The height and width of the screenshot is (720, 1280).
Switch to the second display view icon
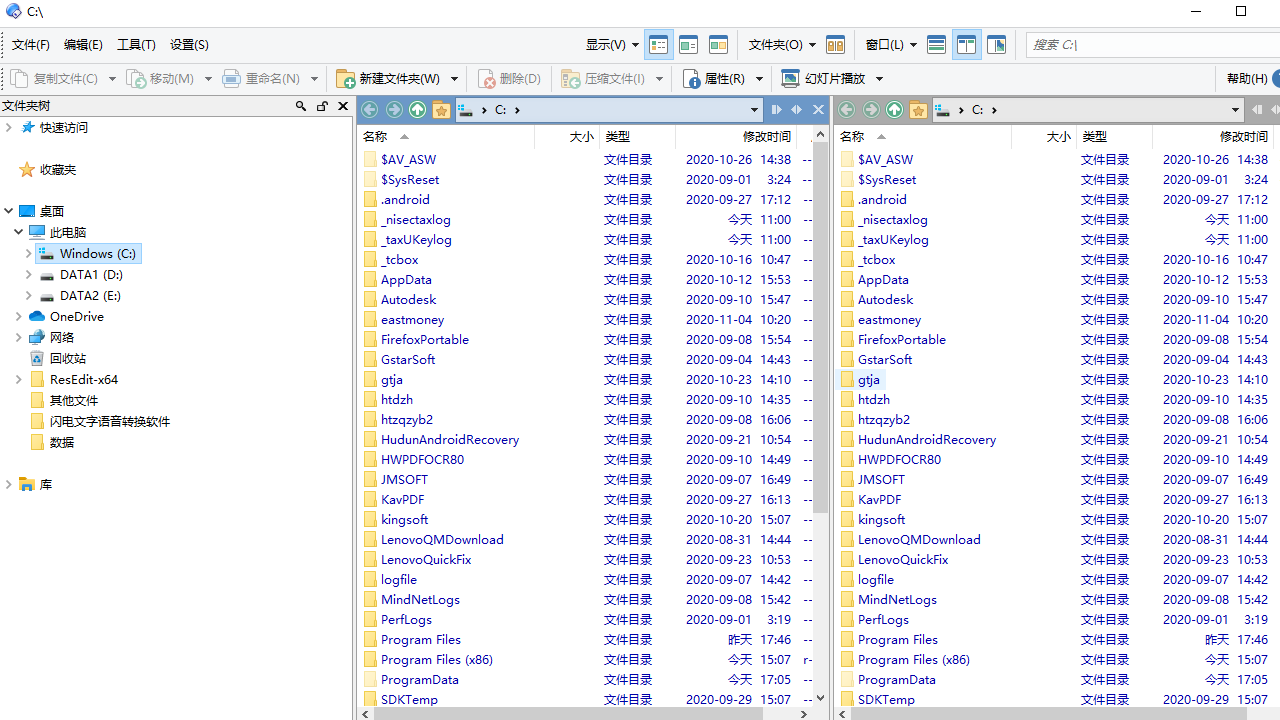click(x=688, y=45)
